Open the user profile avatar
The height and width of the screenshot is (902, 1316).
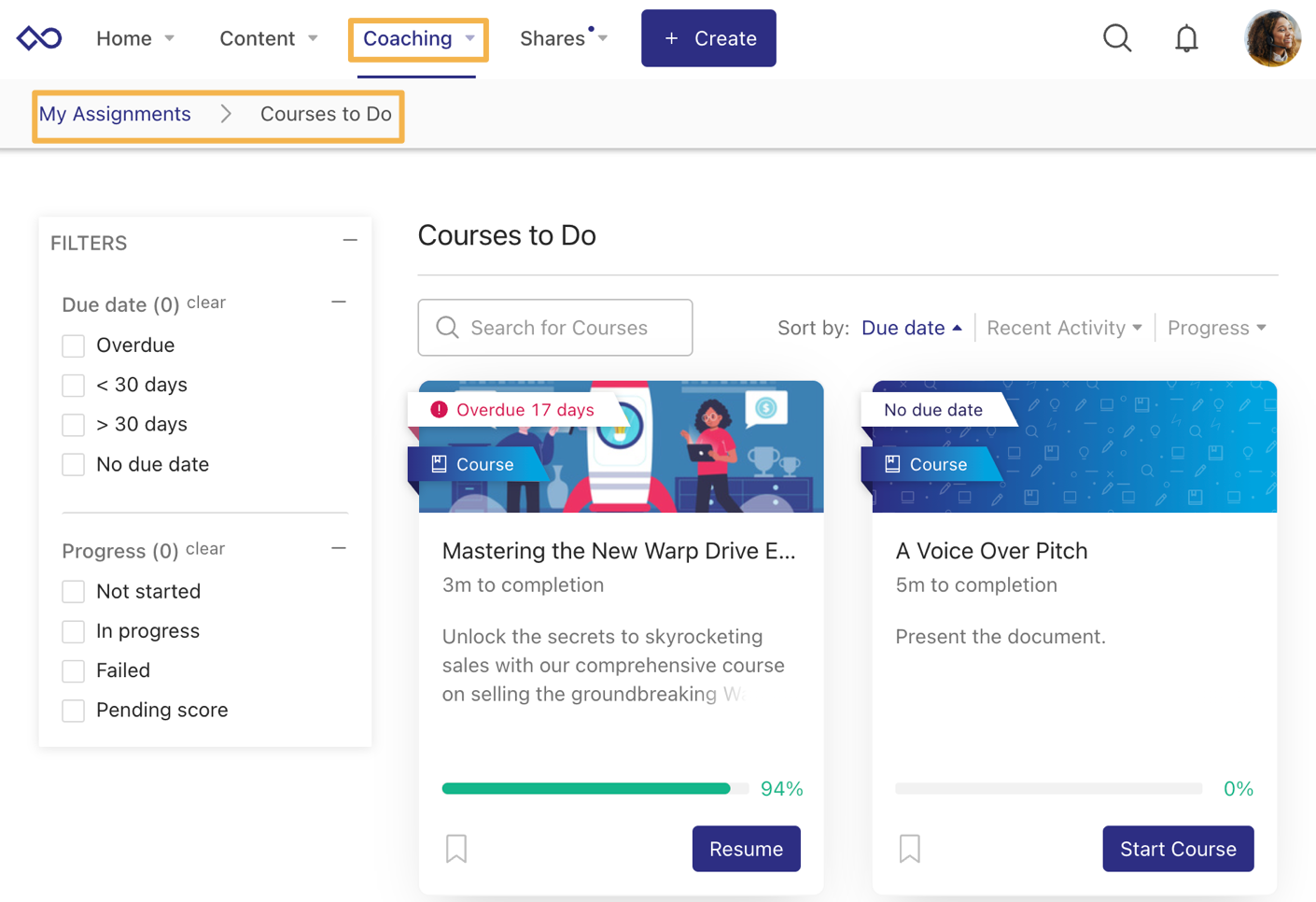pyautogui.click(x=1272, y=38)
